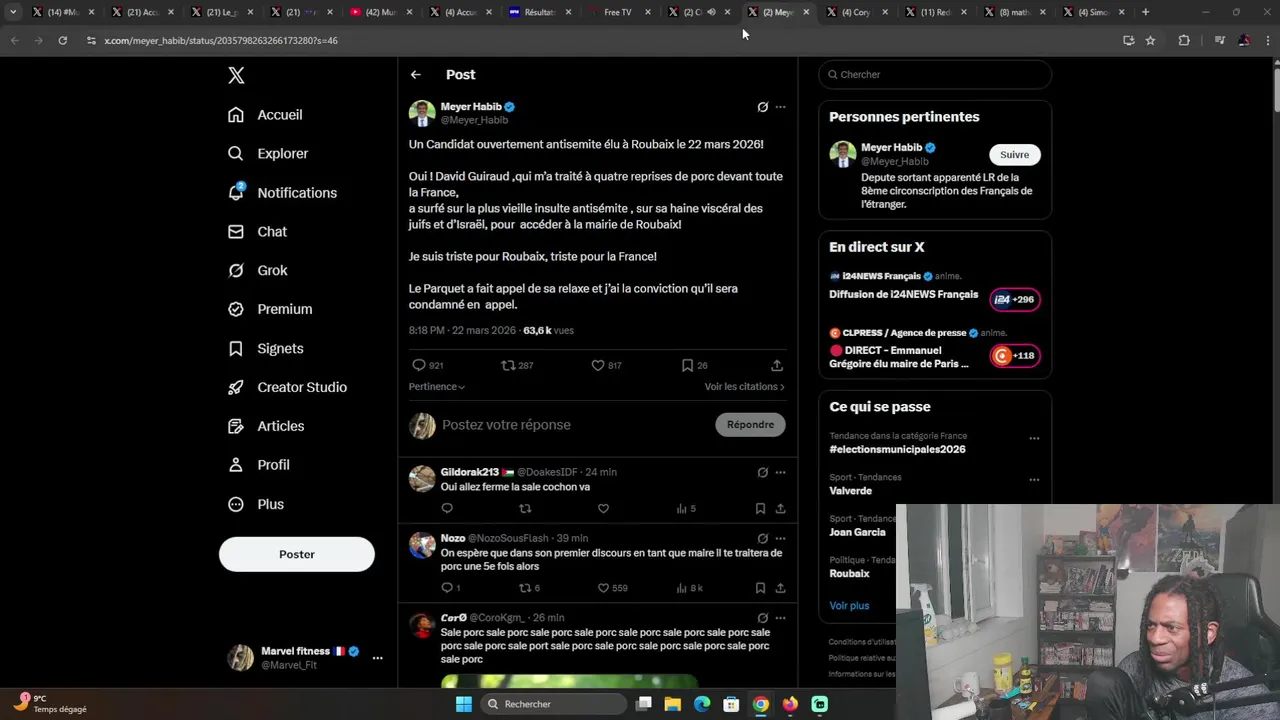Open i24NEWS Français live broadcast
Viewport: 1280px width, 720px height.
(x=935, y=289)
